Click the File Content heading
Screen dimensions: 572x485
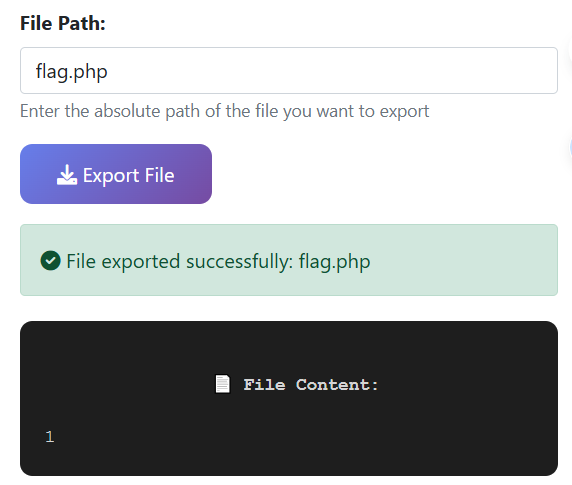[311, 385]
